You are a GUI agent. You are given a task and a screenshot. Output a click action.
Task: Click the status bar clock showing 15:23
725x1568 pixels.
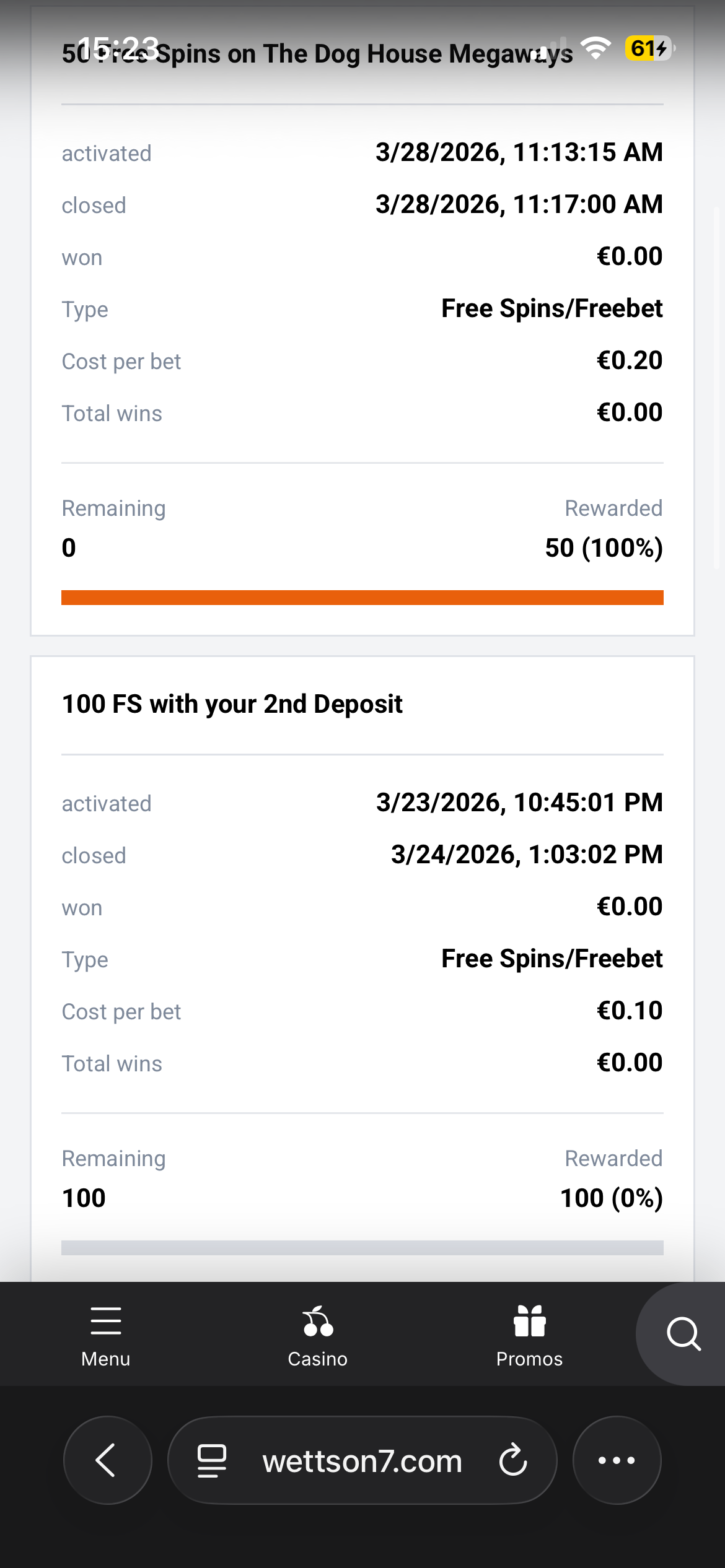118,46
